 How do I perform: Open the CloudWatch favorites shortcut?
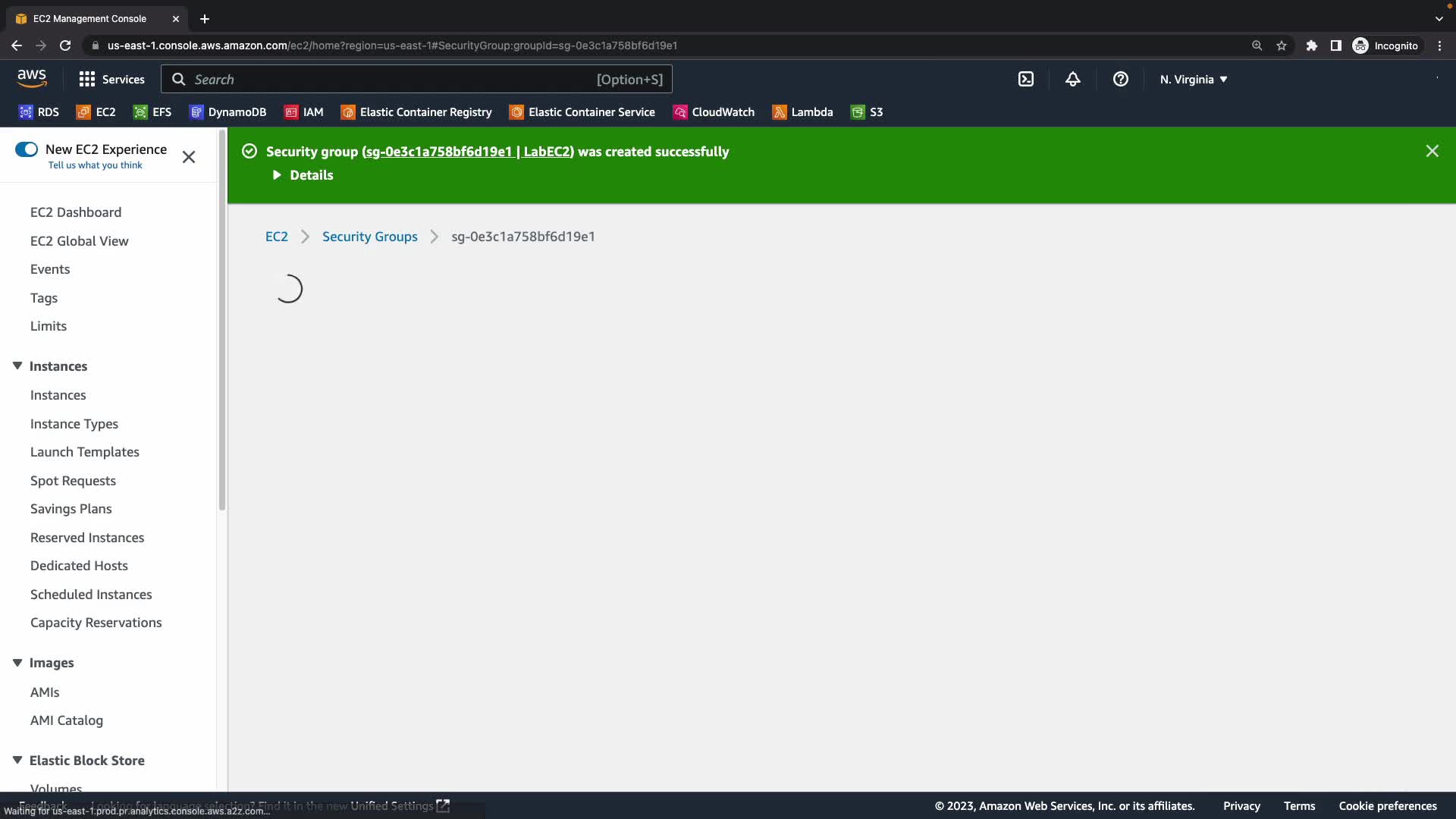click(714, 112)
